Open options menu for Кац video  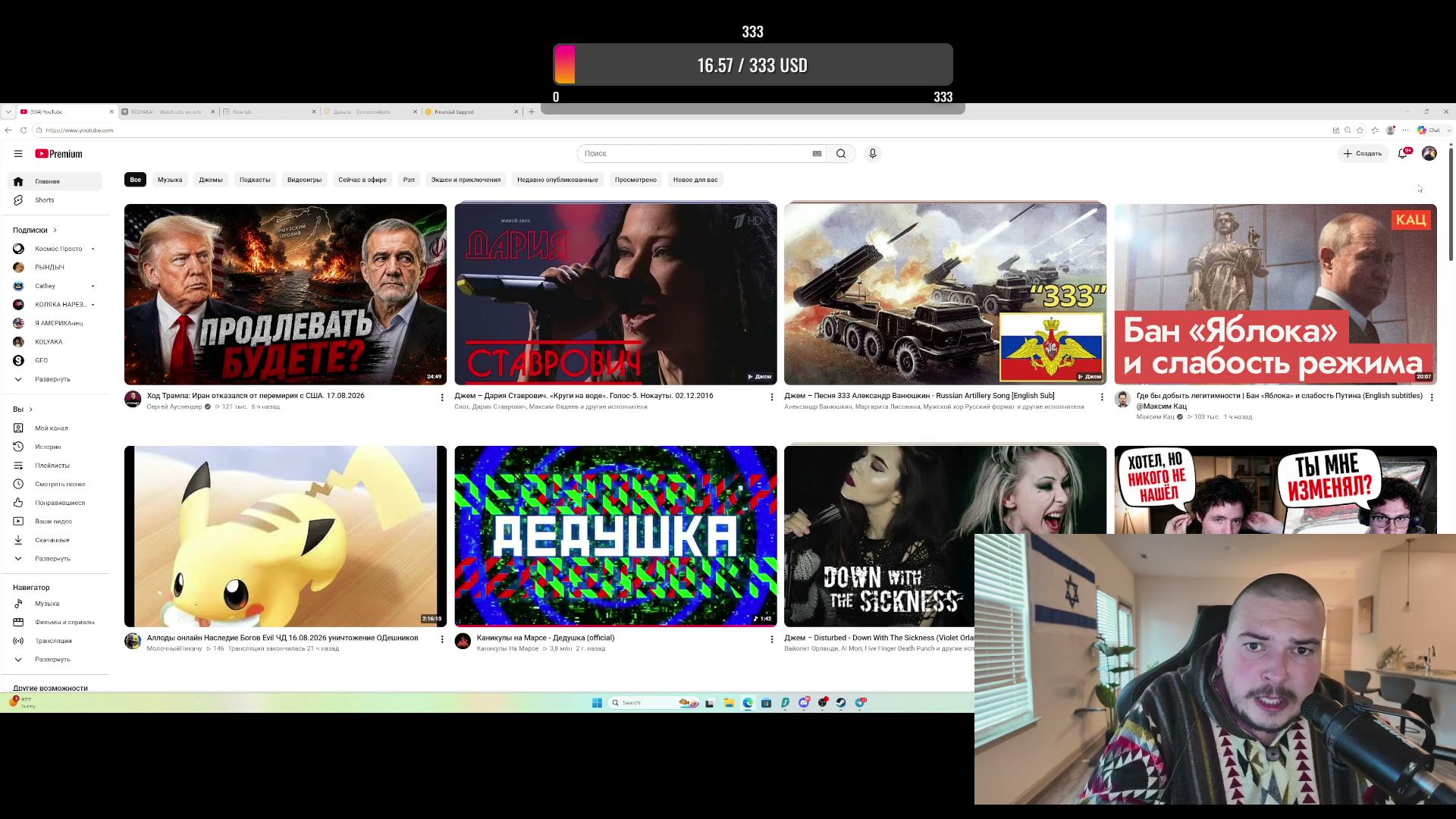click(x=1432, y=397)
